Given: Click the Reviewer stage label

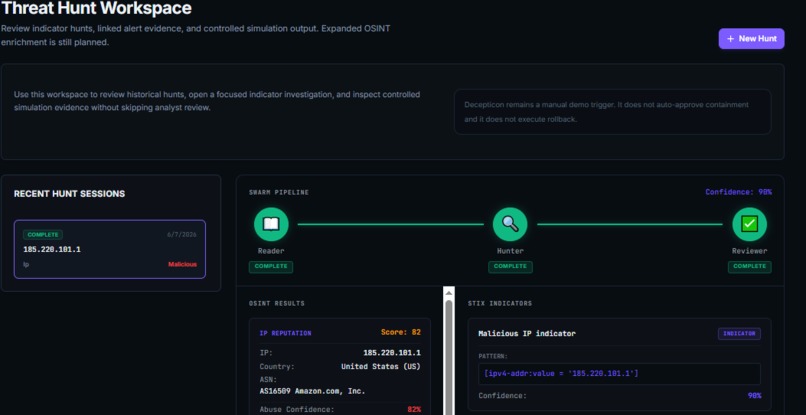Looking at the screenshot, I should [x=749, y=251].
